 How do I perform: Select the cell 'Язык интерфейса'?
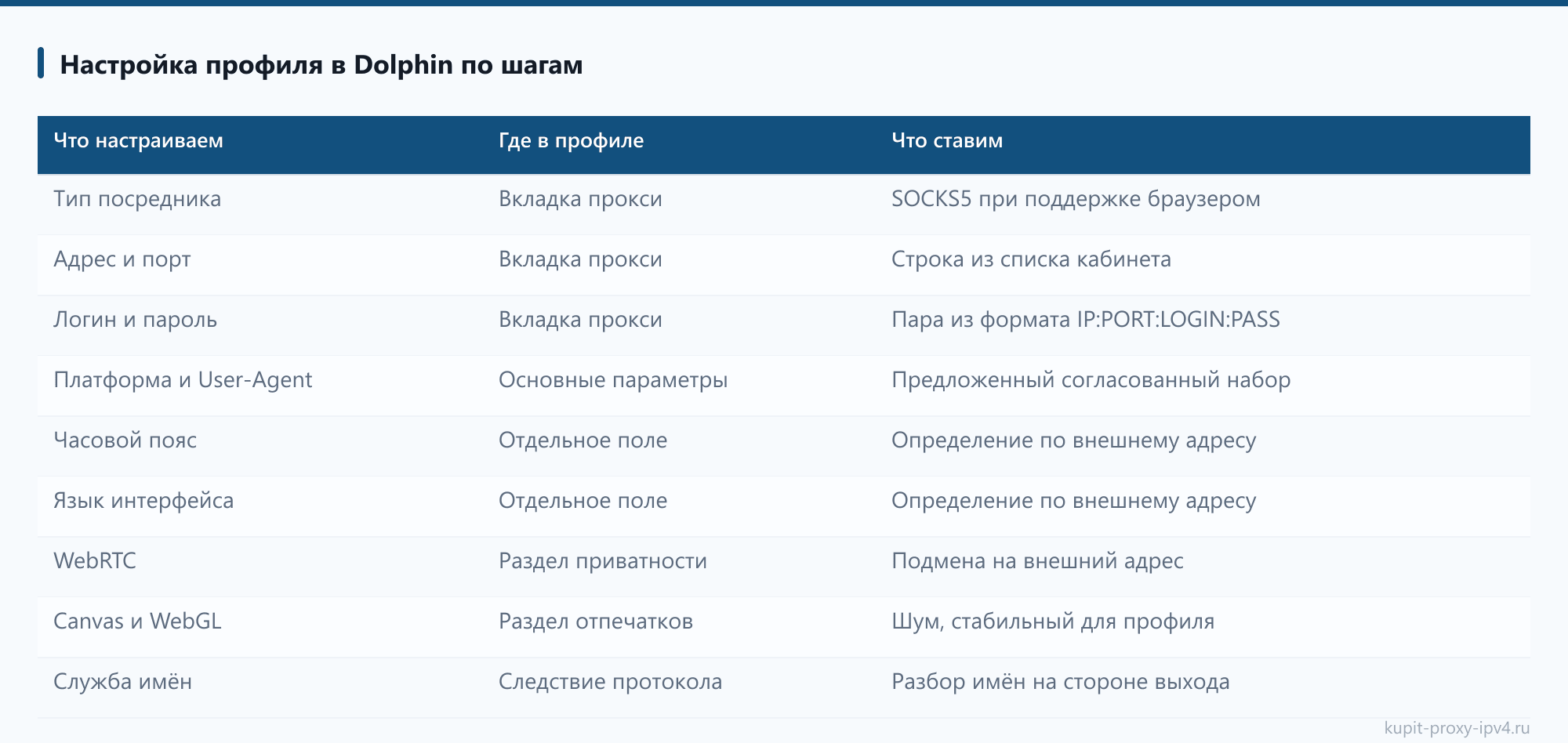coord(143,501)
